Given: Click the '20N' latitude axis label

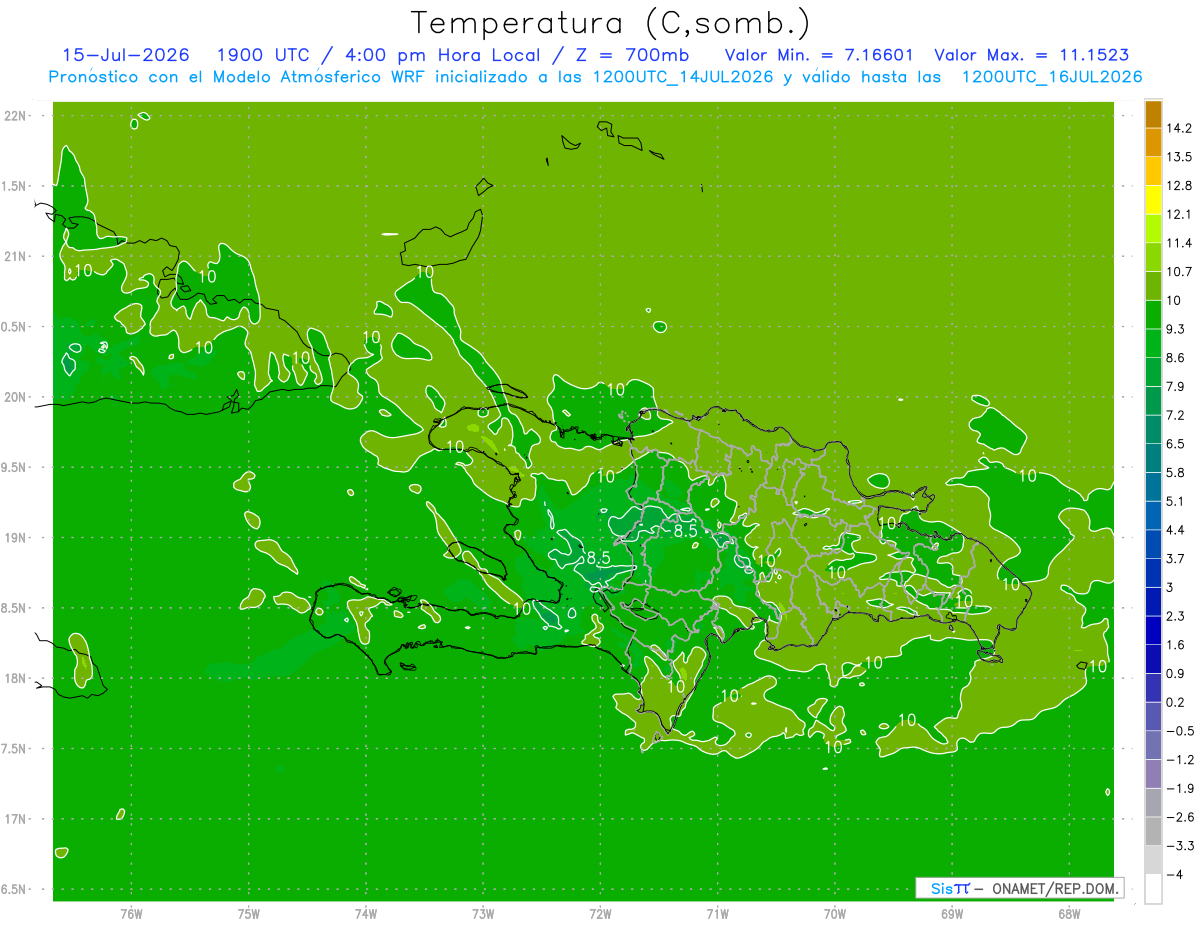Looking at the screenshot, I should (x=15, y=397).
